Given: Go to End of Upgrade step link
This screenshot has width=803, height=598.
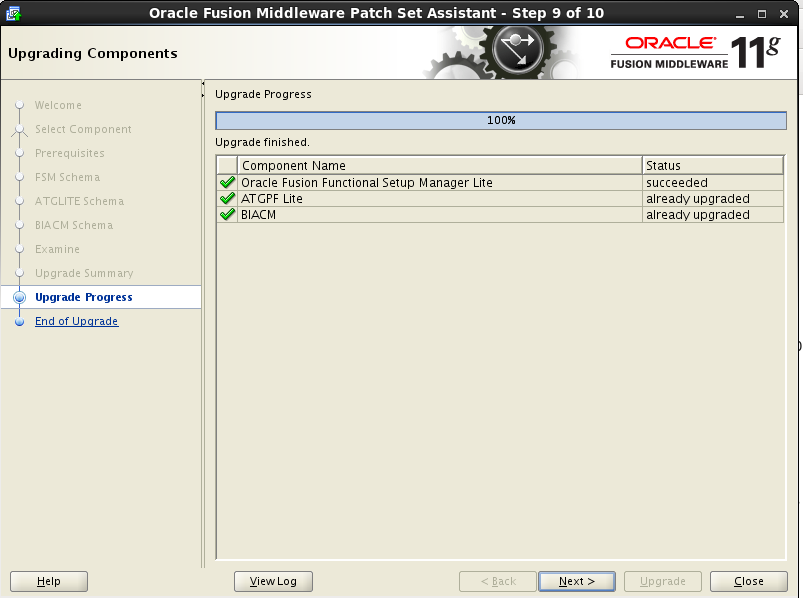Looking at the screenshot, I should (77, 321).
